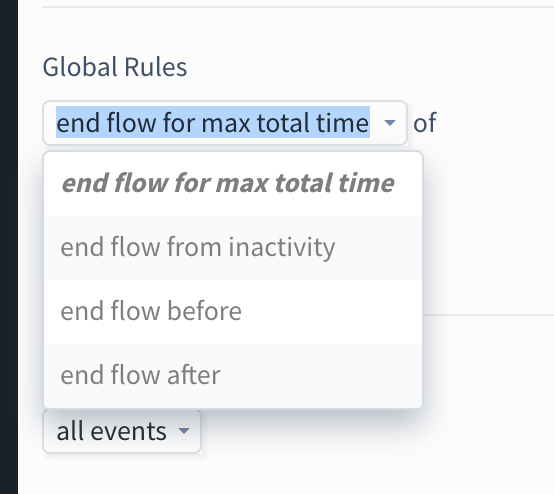The image size is (554, 494).
Task: Toggle the rule-type combo box caret
Action: (x=389, y=123)
